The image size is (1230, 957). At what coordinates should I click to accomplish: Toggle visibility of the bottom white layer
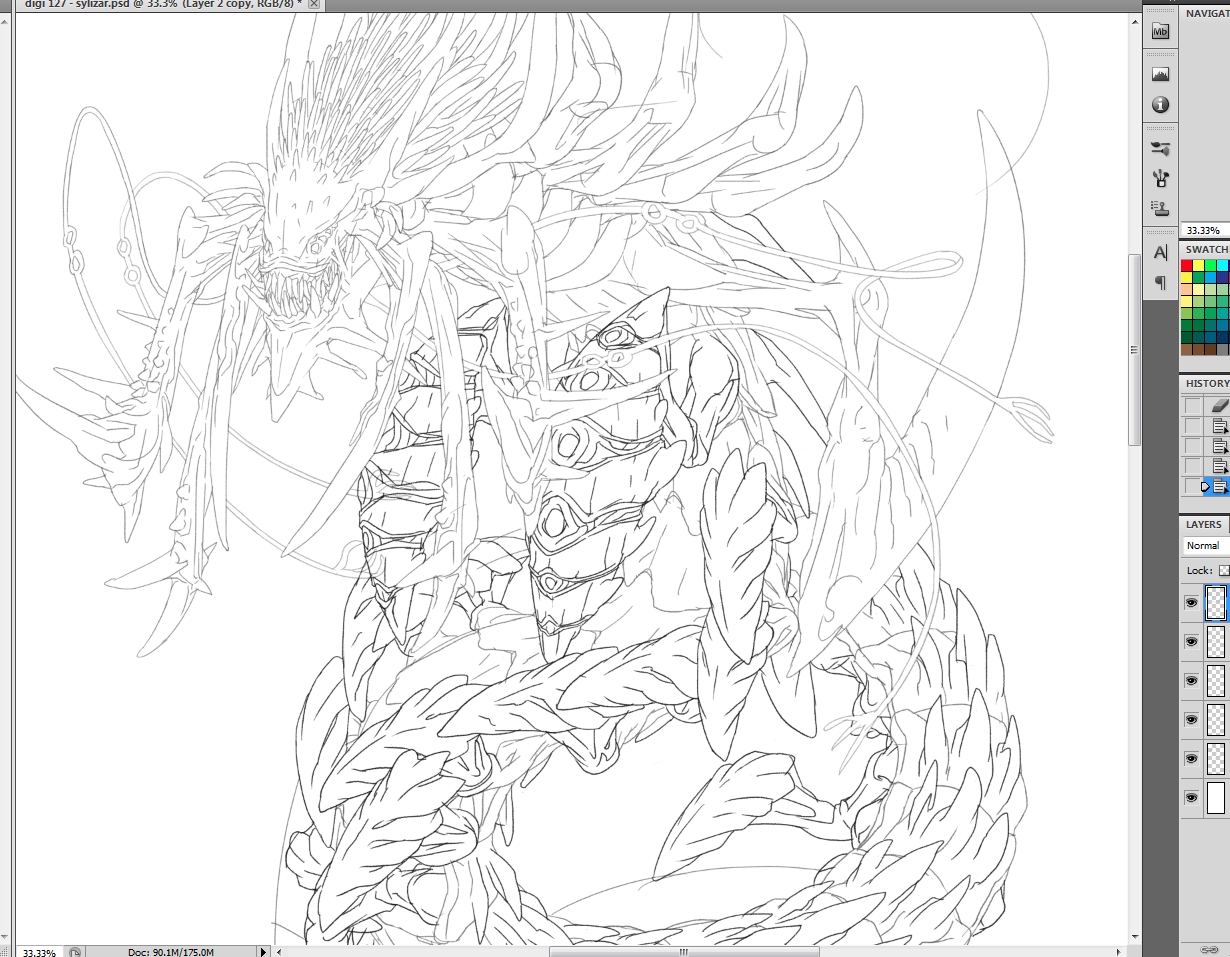[x=1191, y=798]
